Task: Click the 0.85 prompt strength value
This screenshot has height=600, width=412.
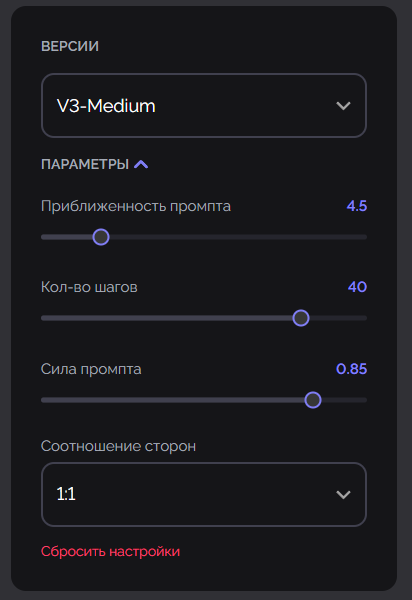Action: pos(352,369)
